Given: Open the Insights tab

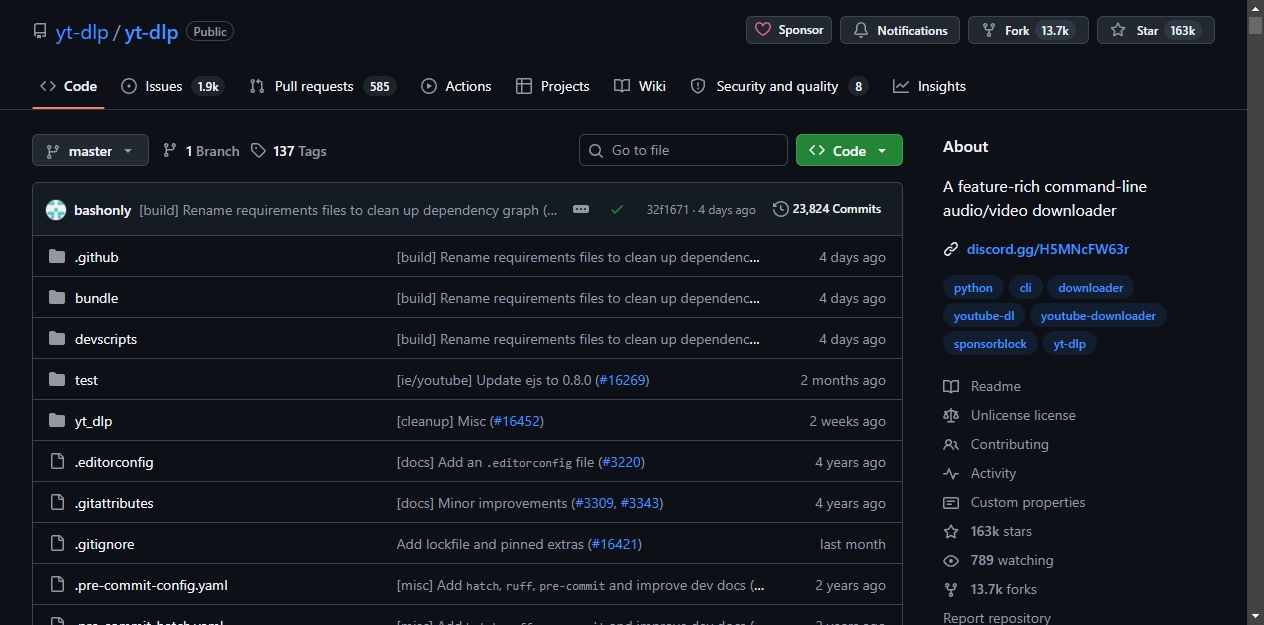Looking at the screenshot, I should click(929, 86).
